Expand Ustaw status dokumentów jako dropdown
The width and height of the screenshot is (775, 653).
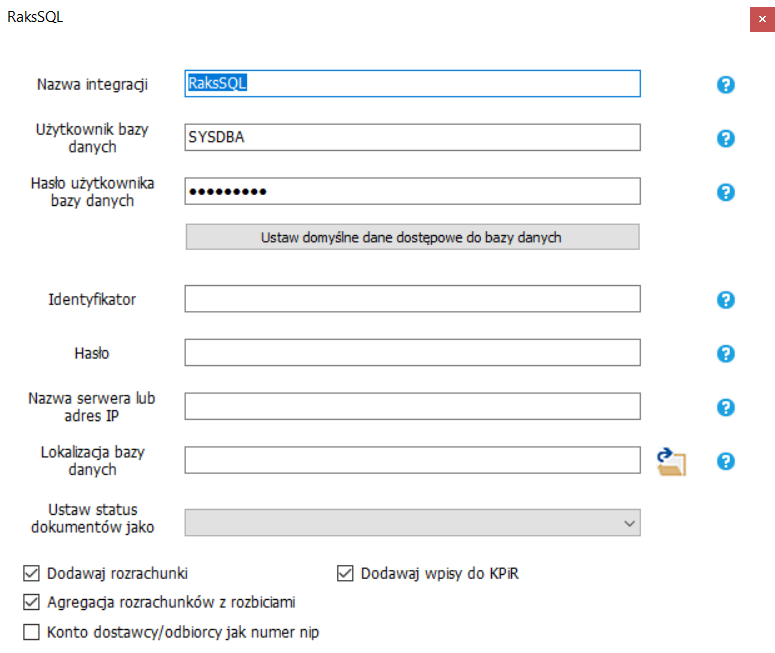(x=413, y=522)
